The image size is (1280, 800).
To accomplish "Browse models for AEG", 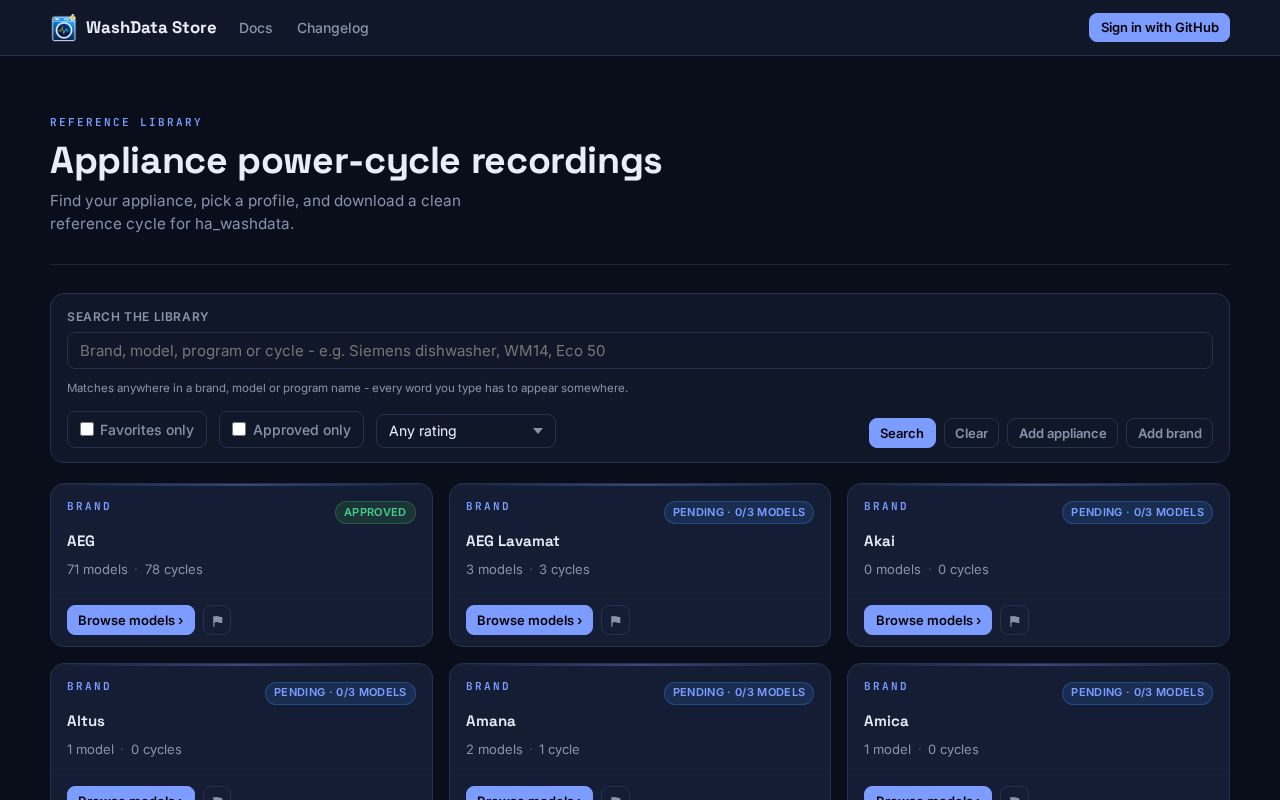I will tap(131, 620).
